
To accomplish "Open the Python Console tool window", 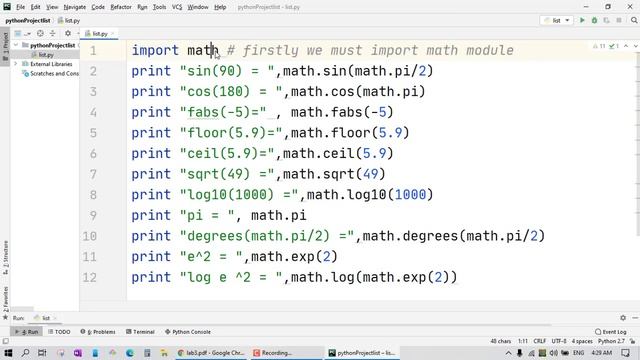I will click(188, 332).
